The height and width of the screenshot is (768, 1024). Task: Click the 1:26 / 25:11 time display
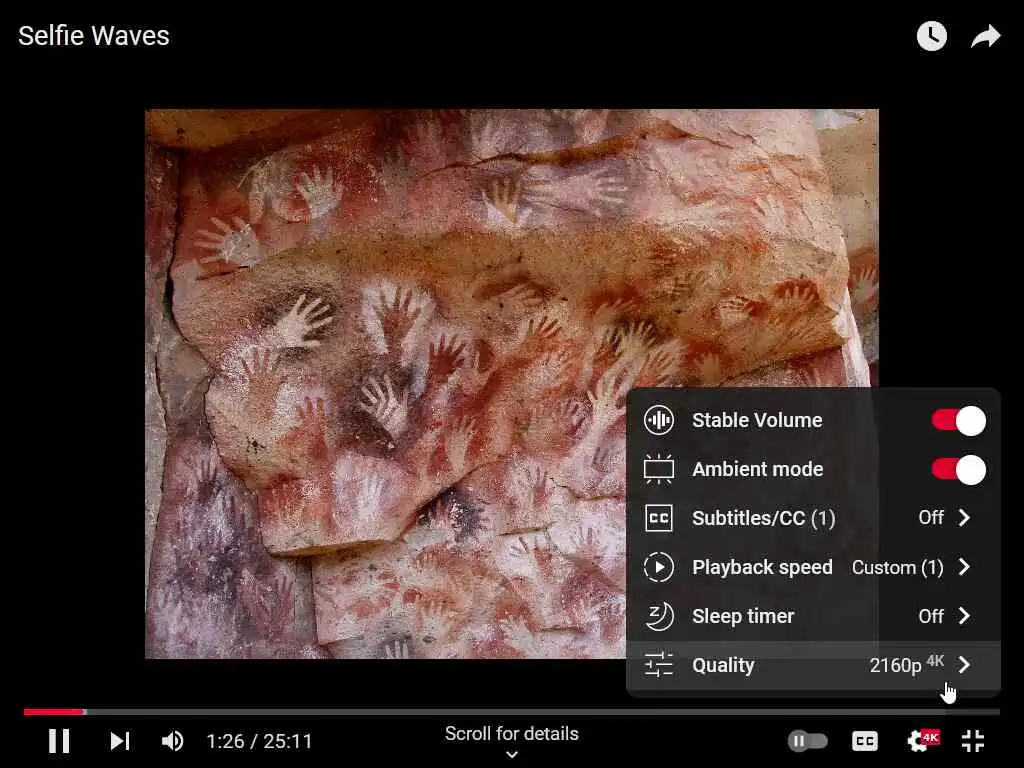(259, 741)
